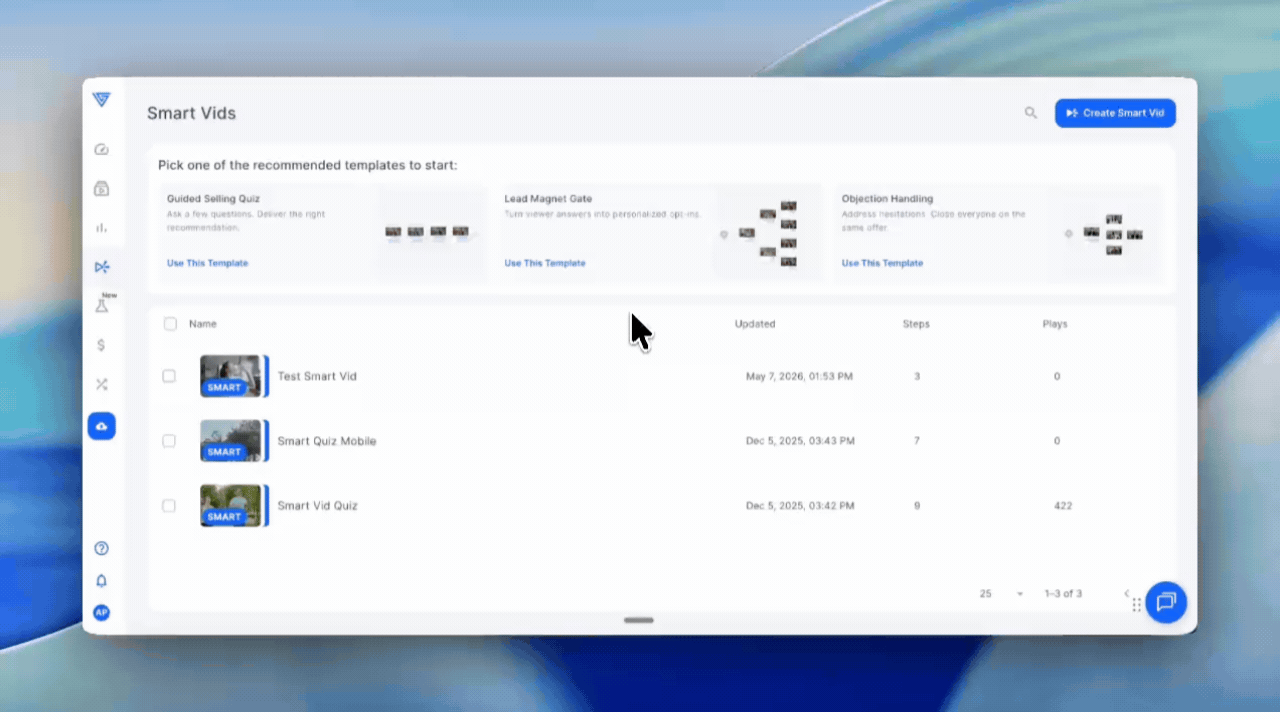Check the Smart Quiz Mobile row checkbox
Screen dimensions: 1280x720
click(169, 441)
